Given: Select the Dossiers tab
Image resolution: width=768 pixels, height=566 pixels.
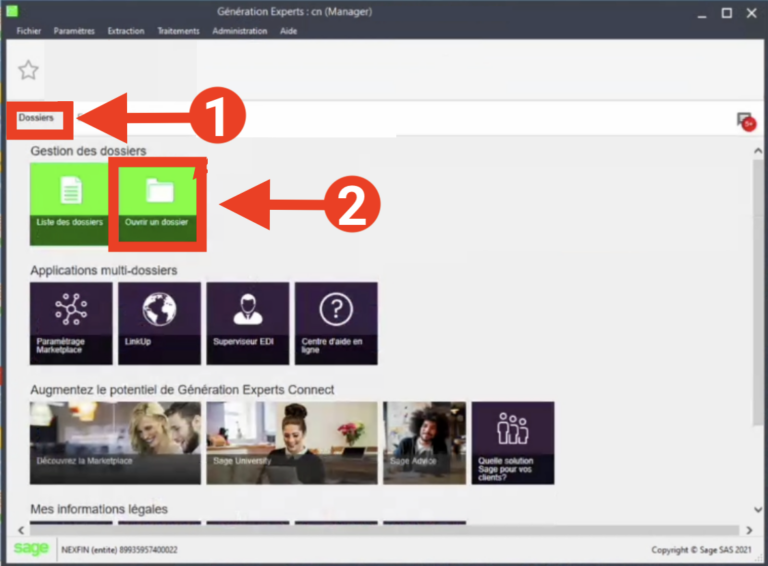Looking at the screenshot, I should pos(36,118).
